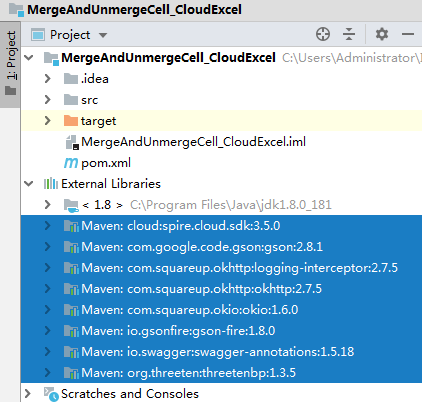Expand the .idea folder

pyautogui.click(x=48, y=79)
